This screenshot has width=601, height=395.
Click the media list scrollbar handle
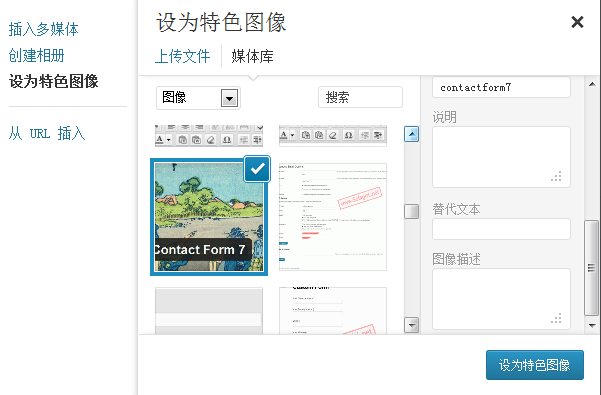(x=411, y=211)
